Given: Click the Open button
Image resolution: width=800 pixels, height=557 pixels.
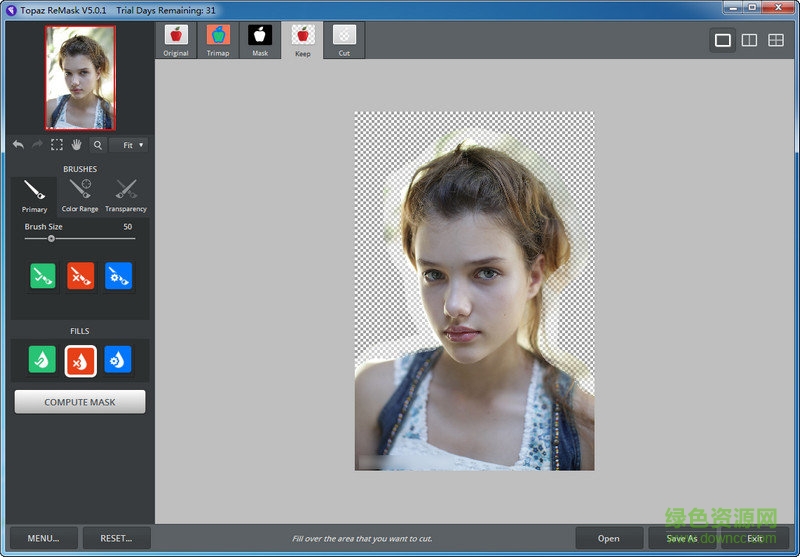Looking at the screenshot, I should 609,538.
